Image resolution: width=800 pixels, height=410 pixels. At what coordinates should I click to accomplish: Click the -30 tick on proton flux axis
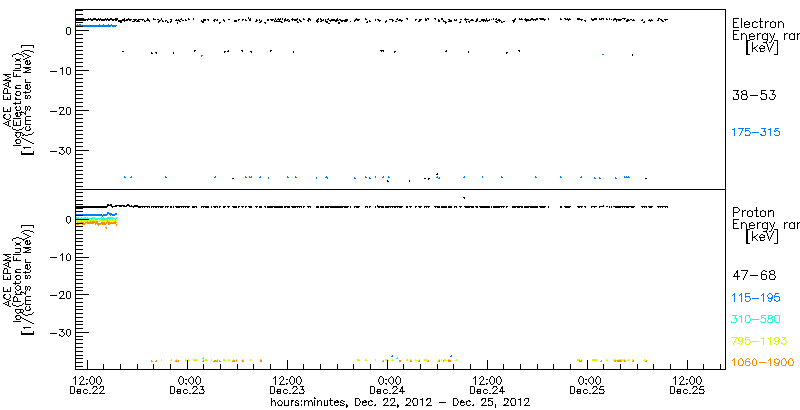63,332
